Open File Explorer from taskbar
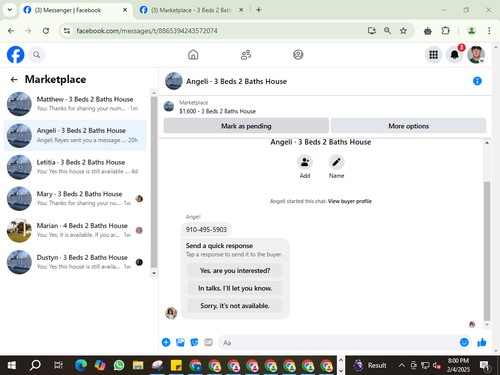500x375 pixels. (x=138, y=365)
